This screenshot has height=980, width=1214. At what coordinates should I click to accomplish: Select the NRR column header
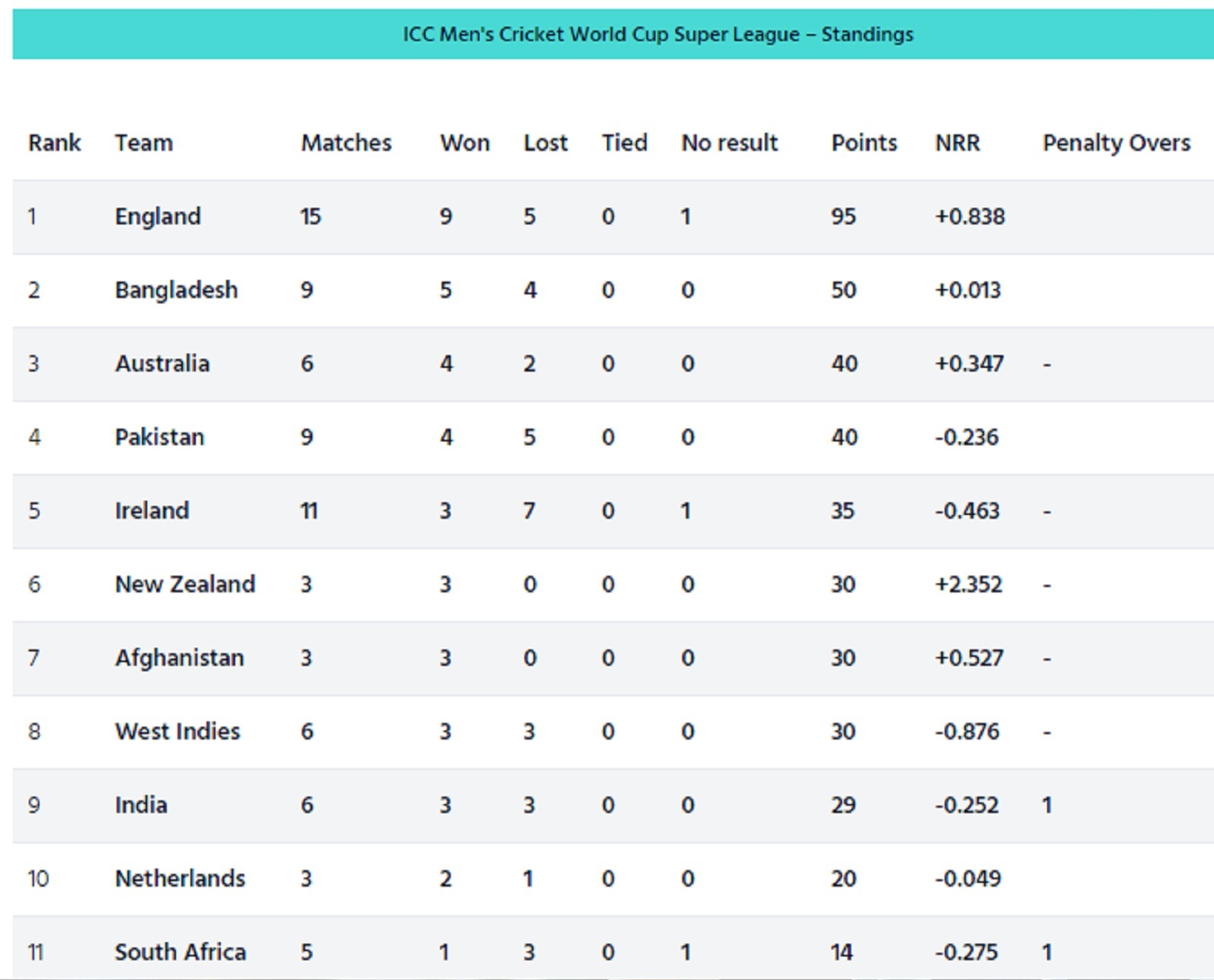(958, 143)
